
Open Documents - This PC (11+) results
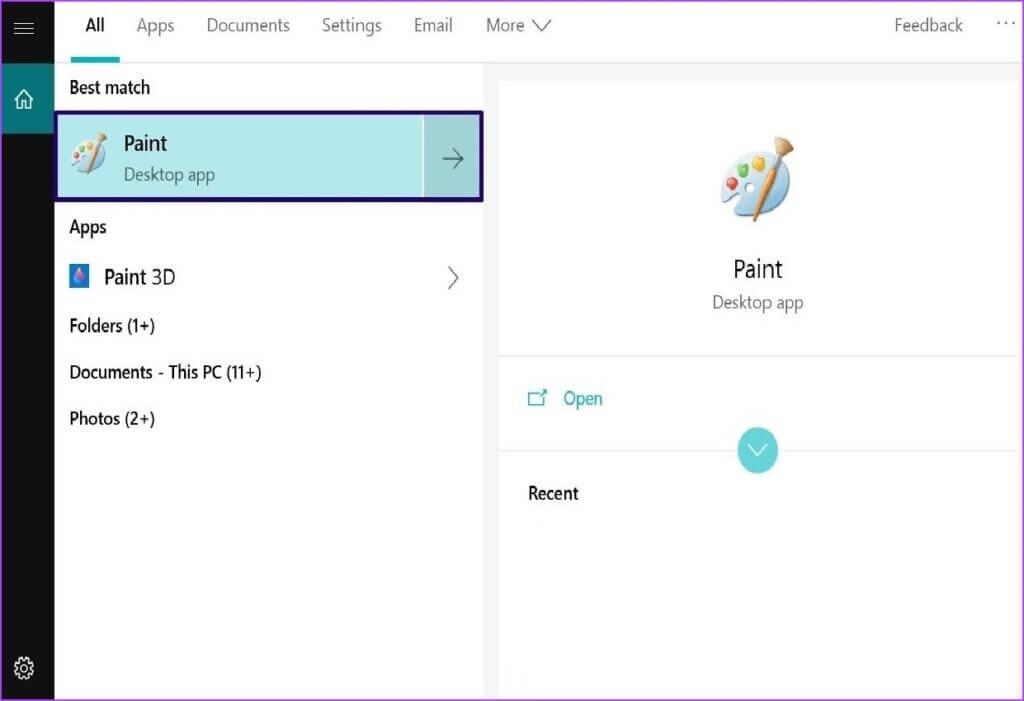tap(165, 372)
